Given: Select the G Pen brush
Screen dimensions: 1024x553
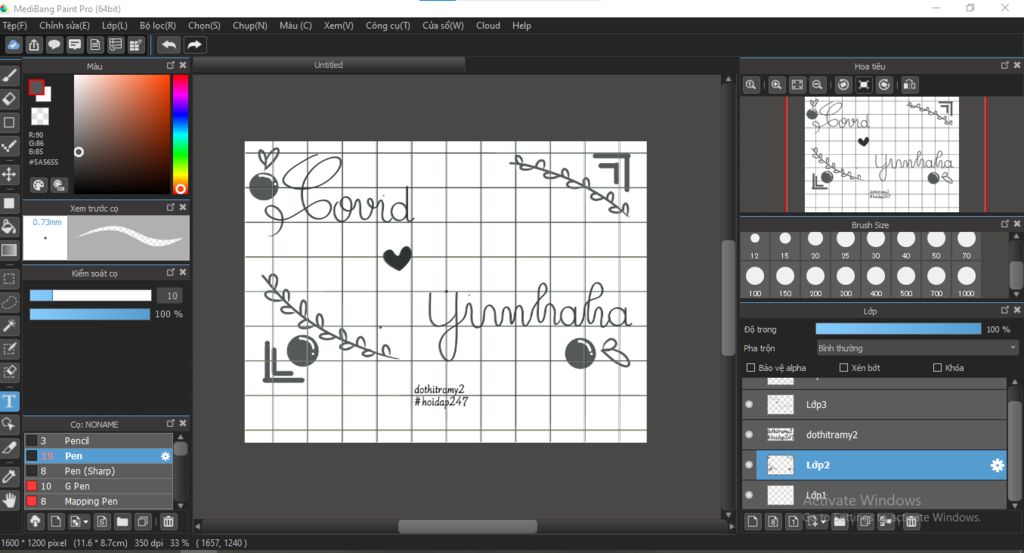Looking at the screenshot, I should (99, 486).
